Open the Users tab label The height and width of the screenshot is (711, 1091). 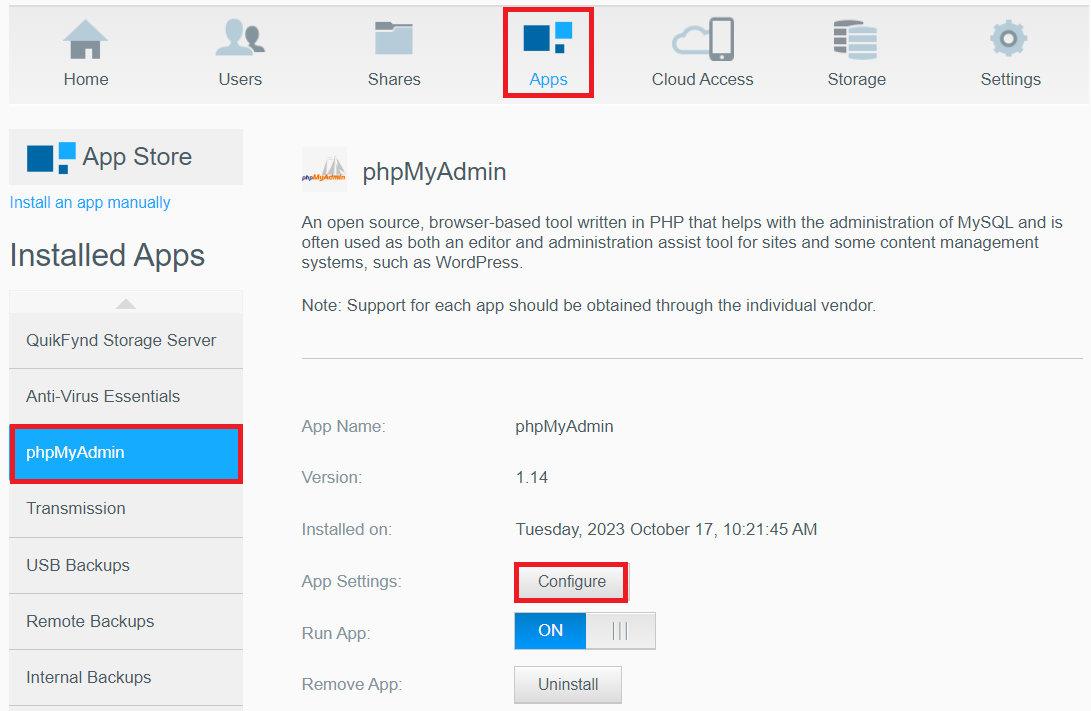[x=240, y=79]
